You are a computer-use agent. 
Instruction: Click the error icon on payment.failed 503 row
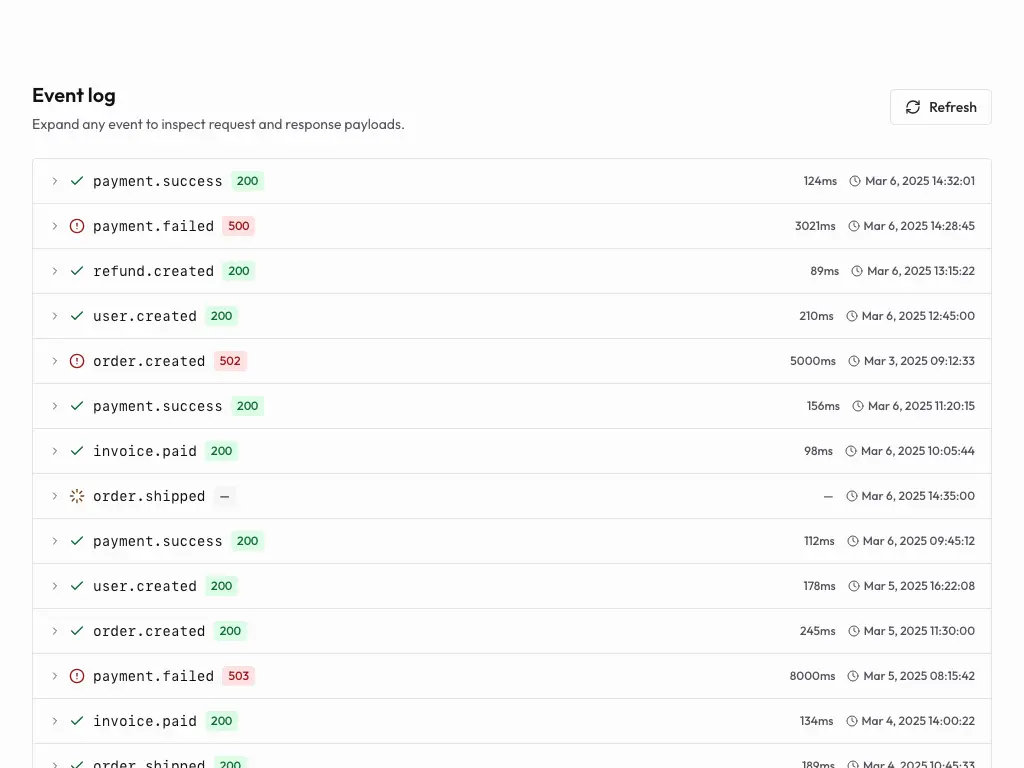(77, 676)
